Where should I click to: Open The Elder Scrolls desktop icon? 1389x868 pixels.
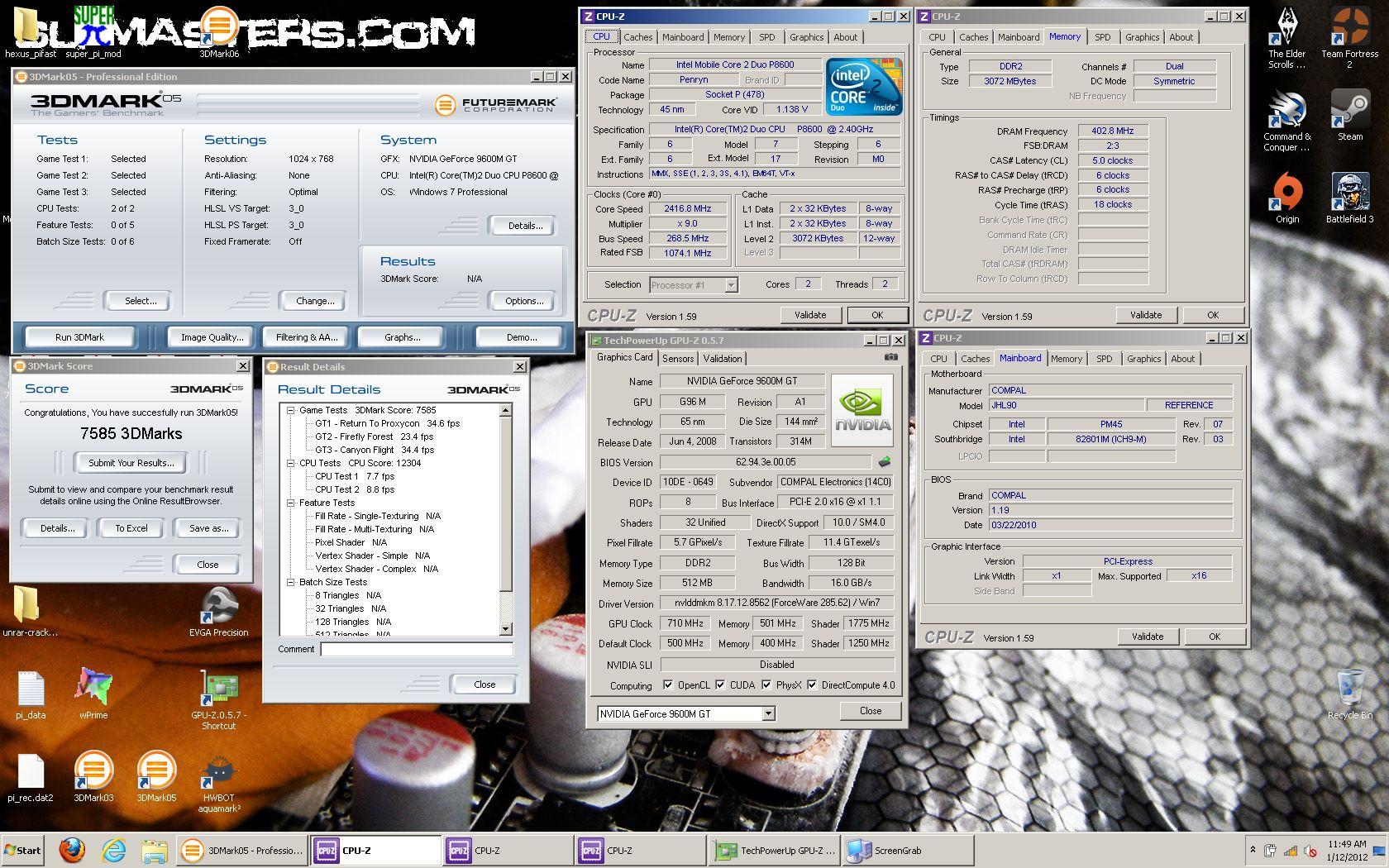(1287, 38)
